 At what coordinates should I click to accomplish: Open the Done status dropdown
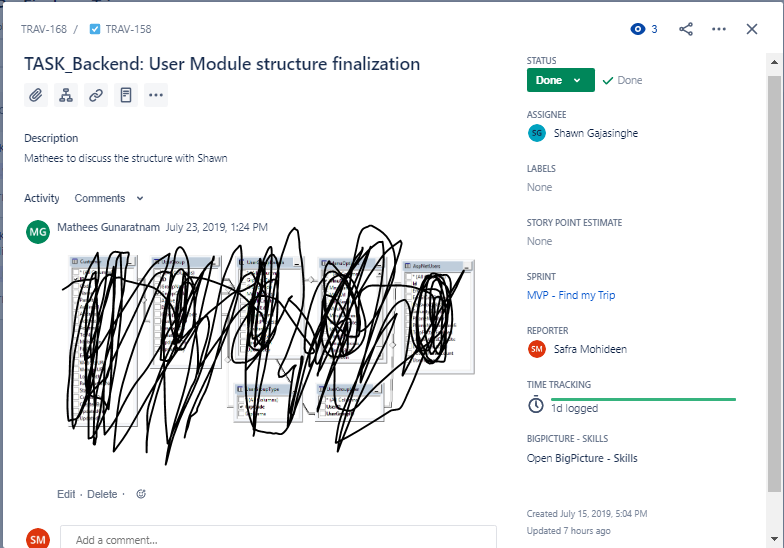(560, 80)
